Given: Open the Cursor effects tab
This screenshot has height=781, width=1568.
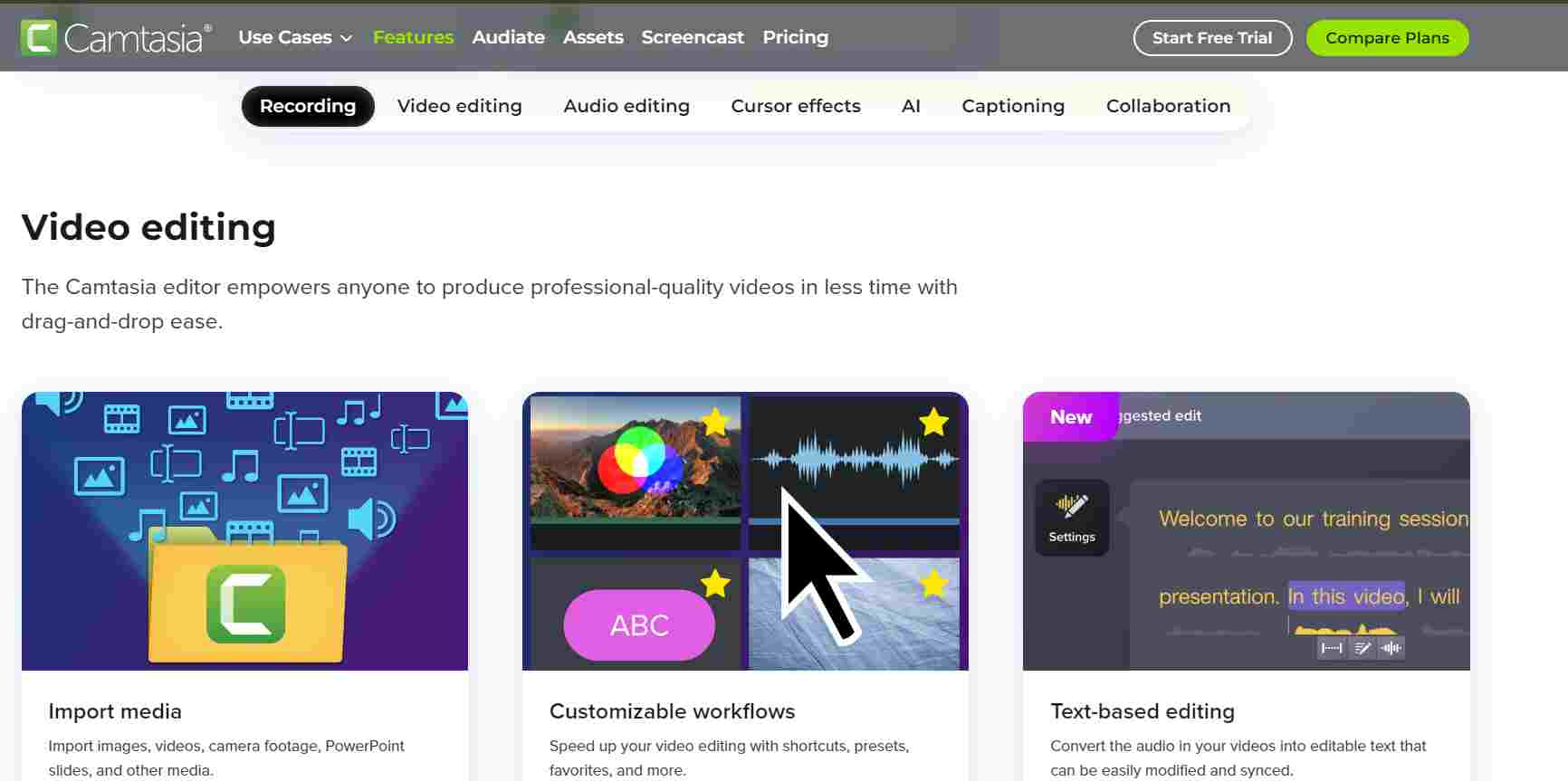Looking at the screenshot, I should point(796,106).
